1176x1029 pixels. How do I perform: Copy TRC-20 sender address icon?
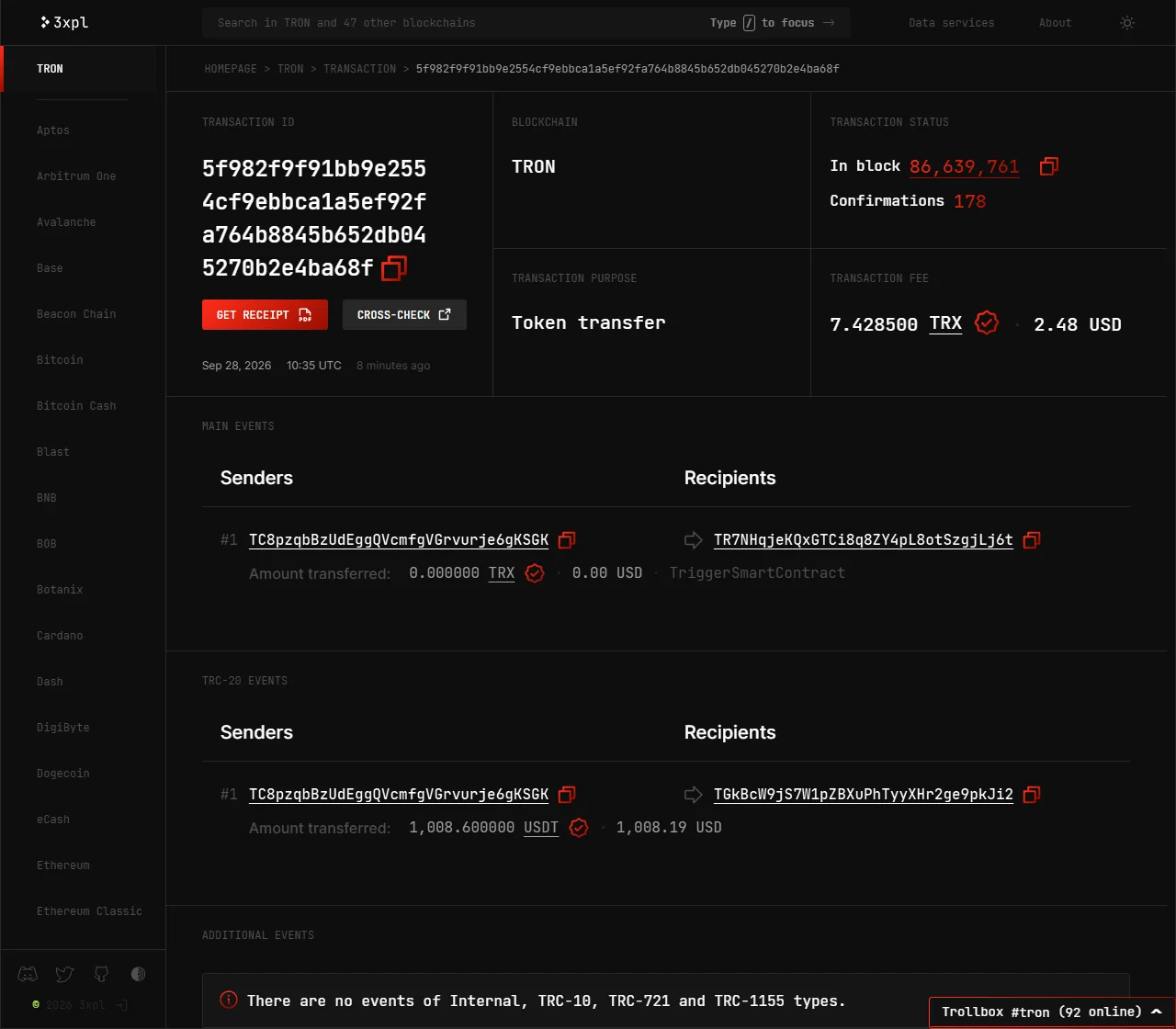tap(567, 794)
